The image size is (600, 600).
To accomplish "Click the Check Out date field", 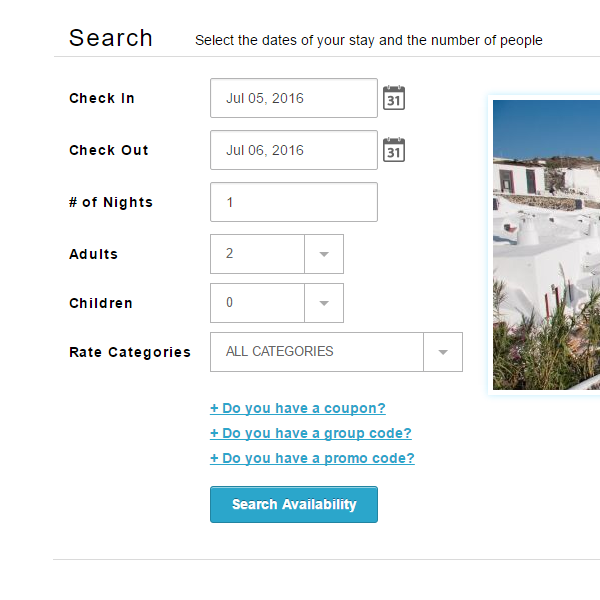I will coord(294,150).
